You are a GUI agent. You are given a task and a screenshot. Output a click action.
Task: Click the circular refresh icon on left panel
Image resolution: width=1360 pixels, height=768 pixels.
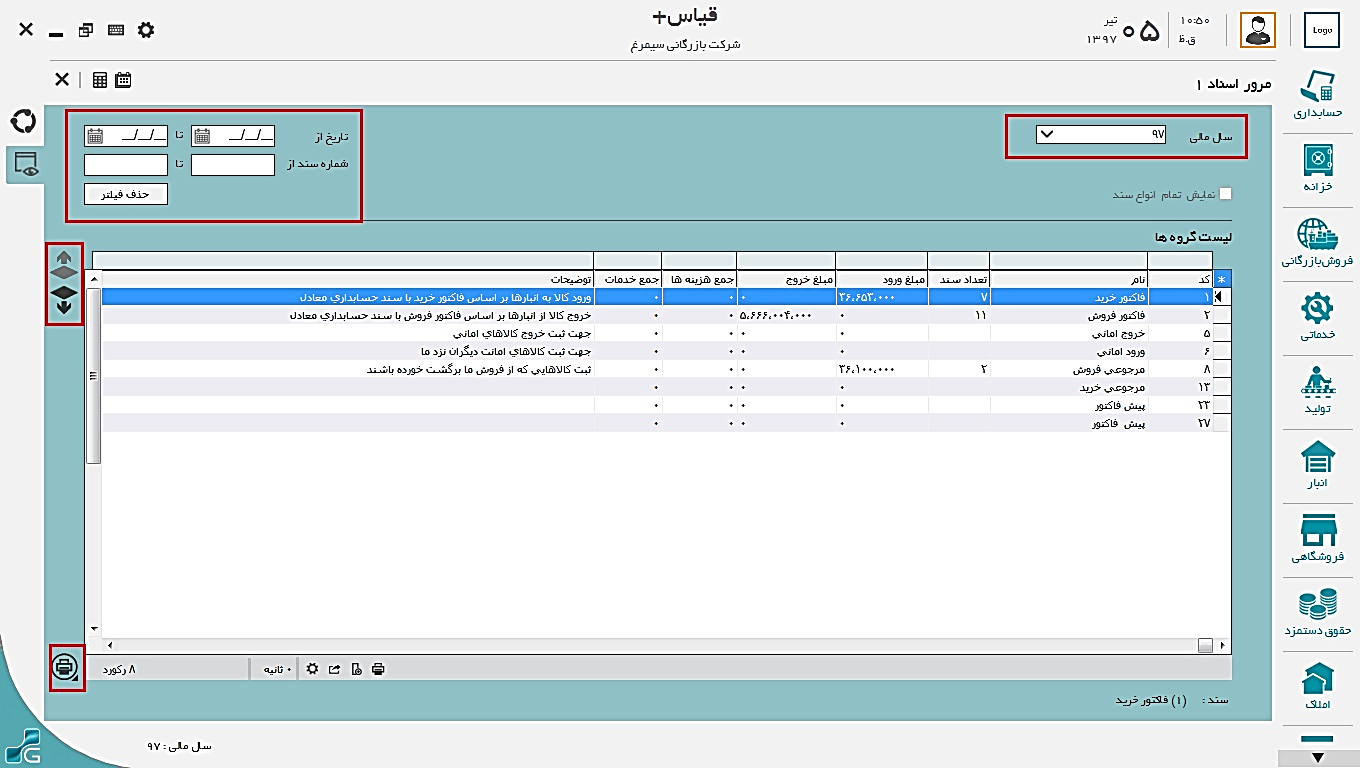click(x=22, y=122)
